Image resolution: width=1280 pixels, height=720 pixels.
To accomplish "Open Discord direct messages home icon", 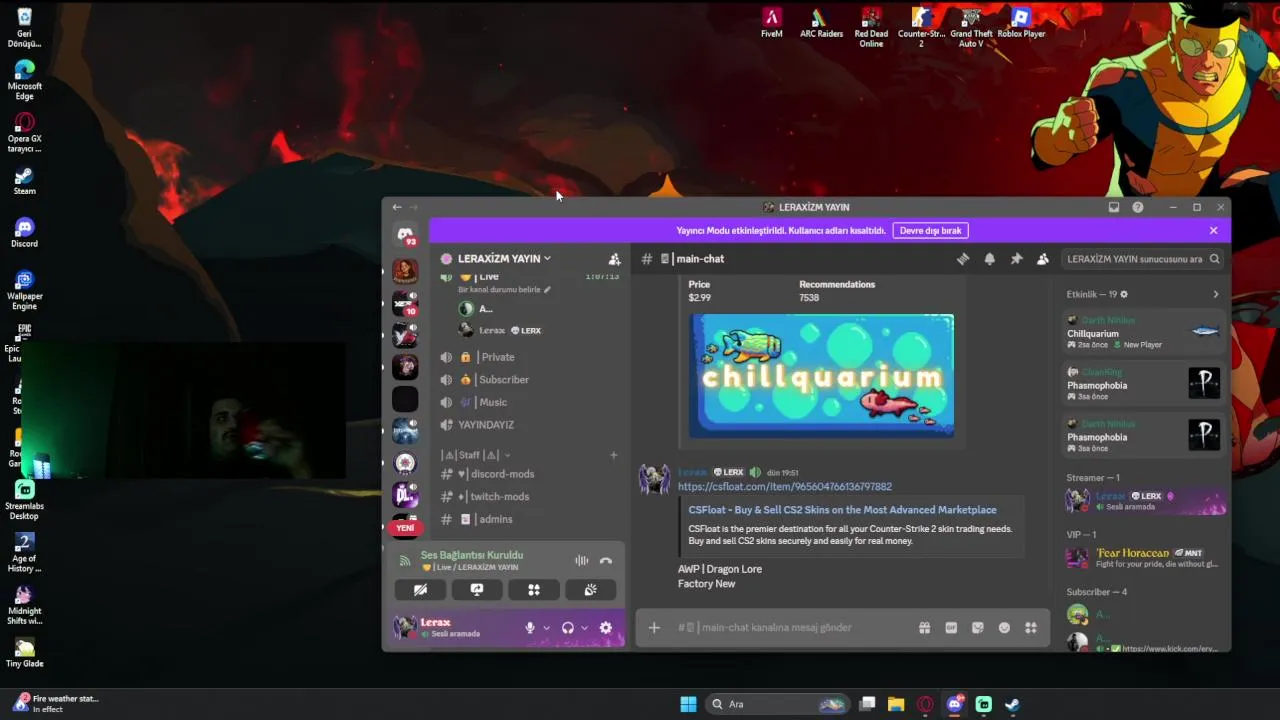I will (x=405, y=235).
